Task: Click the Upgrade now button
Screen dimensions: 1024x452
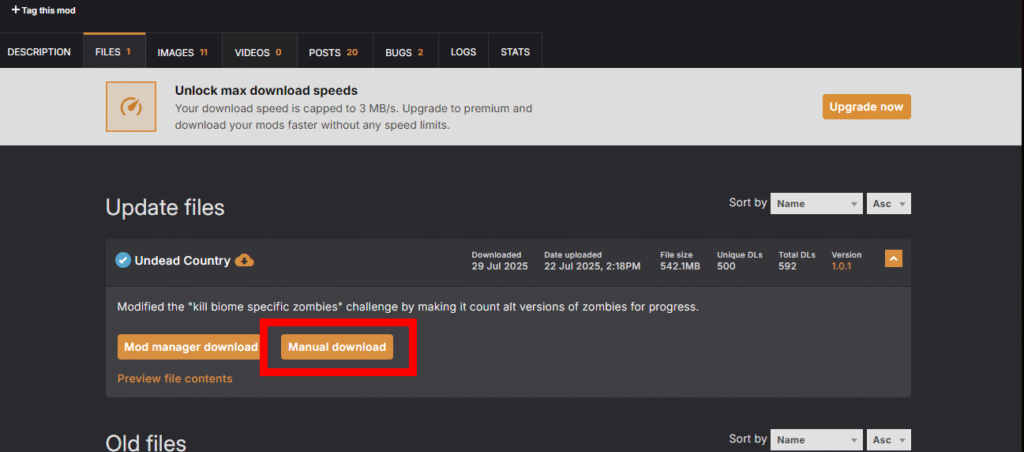Action: click(x=867, y=106)
